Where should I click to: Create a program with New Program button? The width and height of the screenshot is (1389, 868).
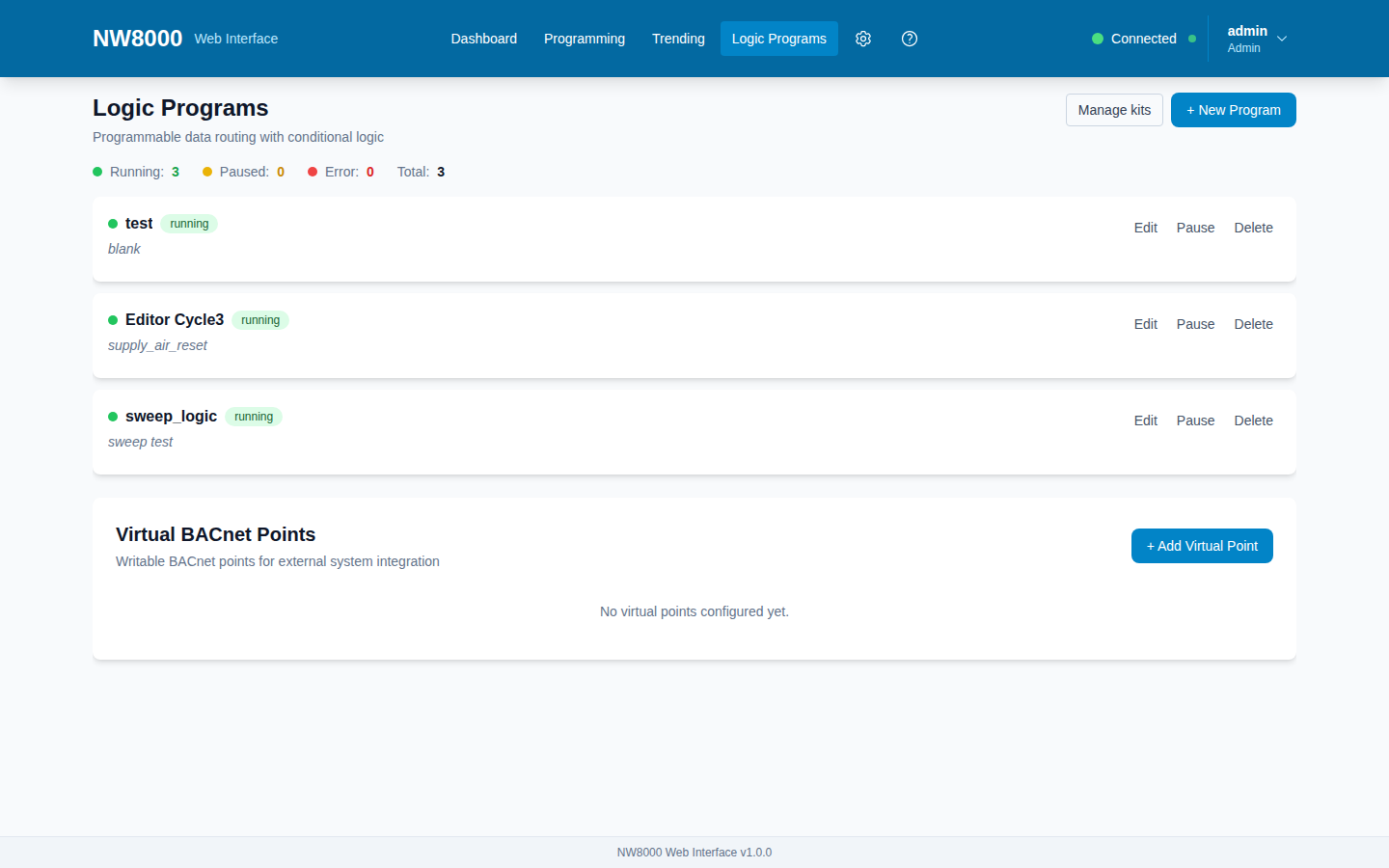1234,110
